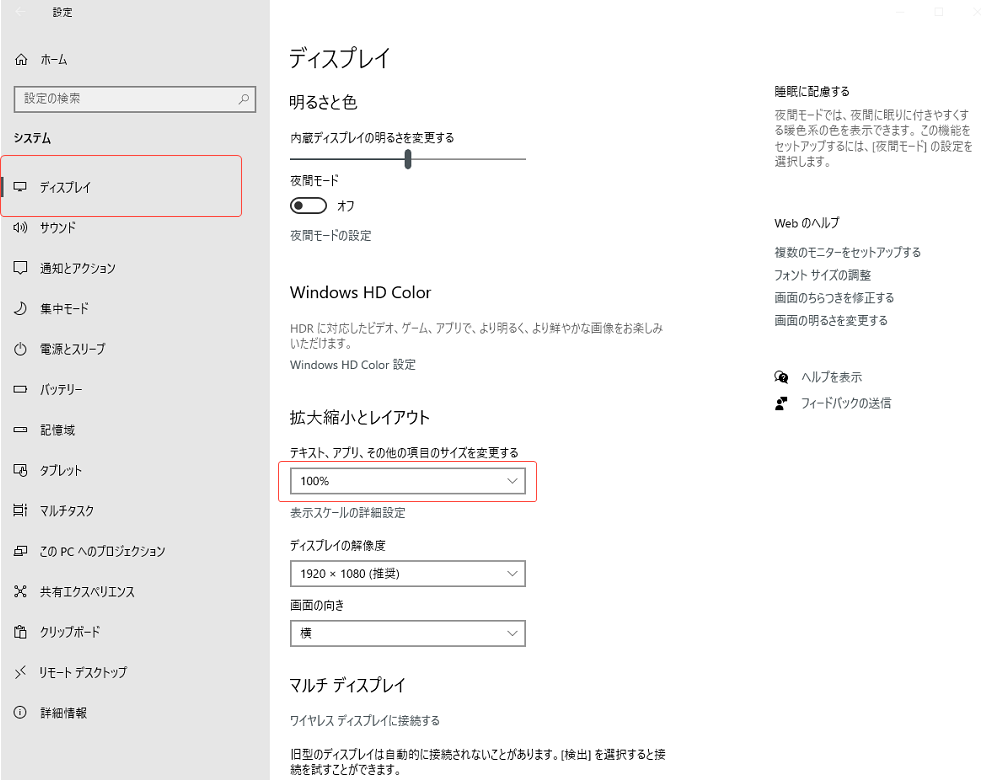Expand the 1920 × 1080 resolution dropdown
981x780 pixels.
point(407,573)
